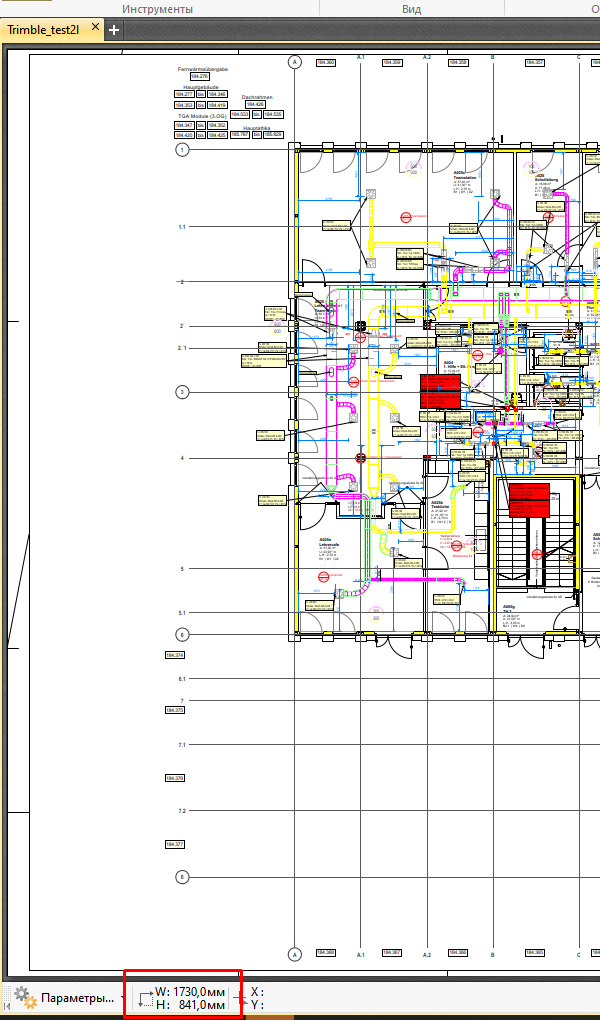Screen dimensions: 600x1020
Task: Click the Y: coordinate readout
Action: coord(257,1005)
